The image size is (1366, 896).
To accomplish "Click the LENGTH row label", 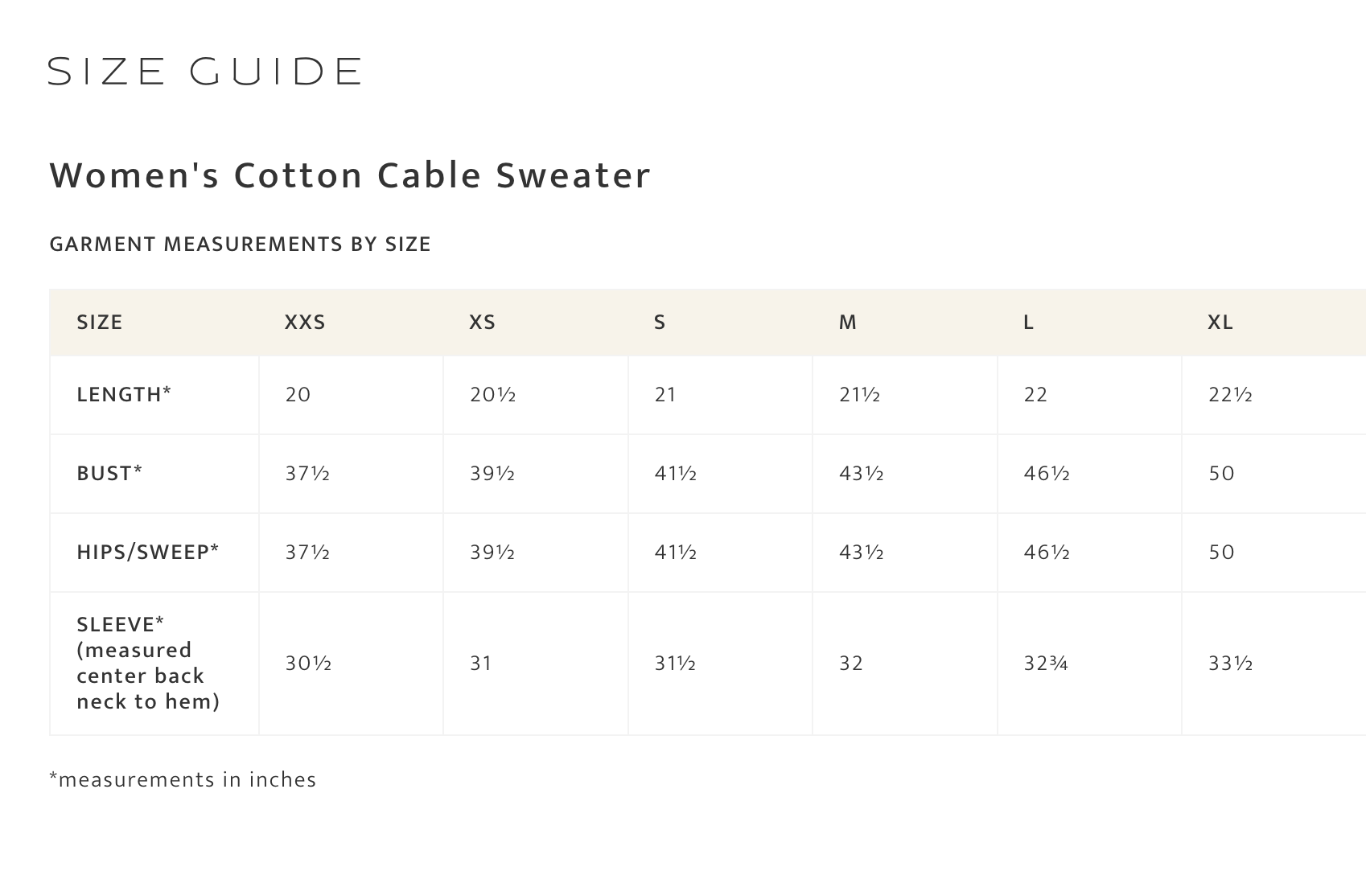I will pos(124,394).
